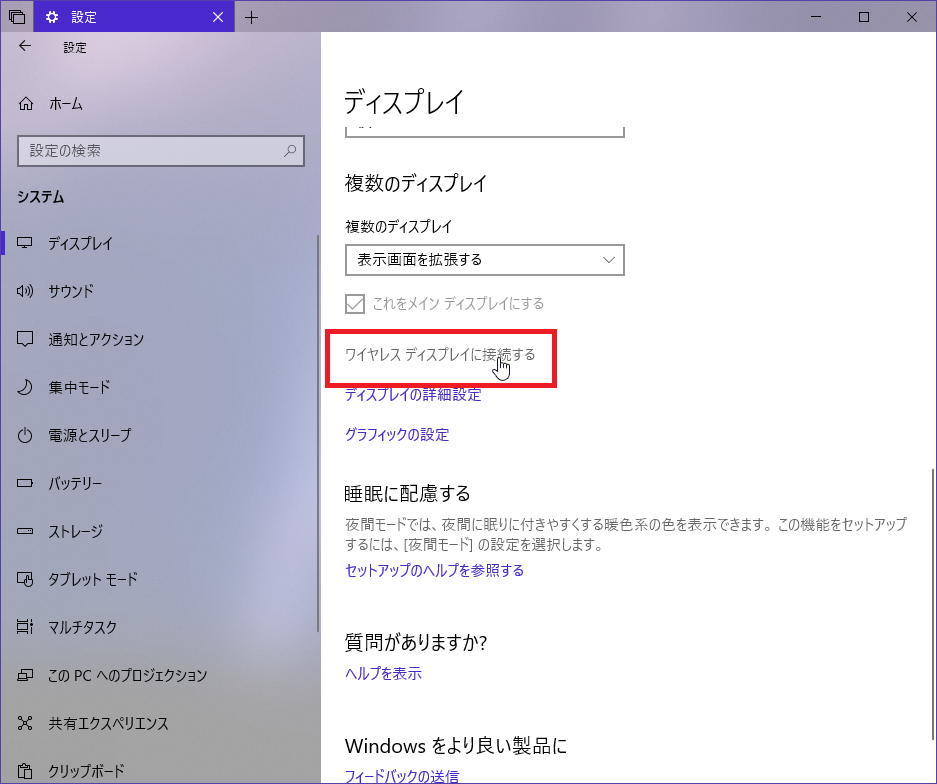Viewport: 937px width, 784px height.
Task: Click ワイヤレス ディスプレイに接続する link
Action: 440,355
